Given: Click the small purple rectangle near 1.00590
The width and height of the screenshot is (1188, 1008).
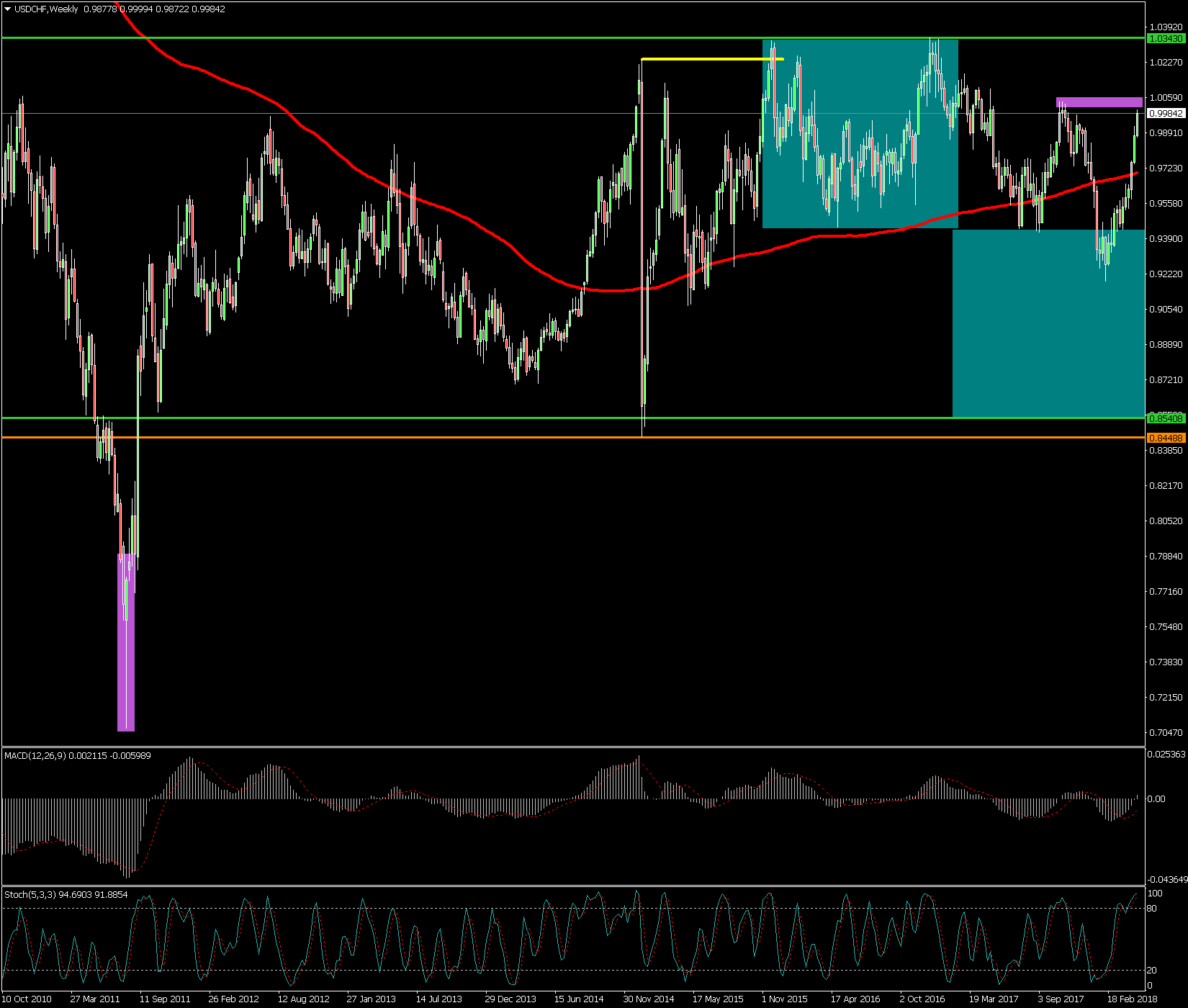Looking at the screenshot, I should 1099,102.
